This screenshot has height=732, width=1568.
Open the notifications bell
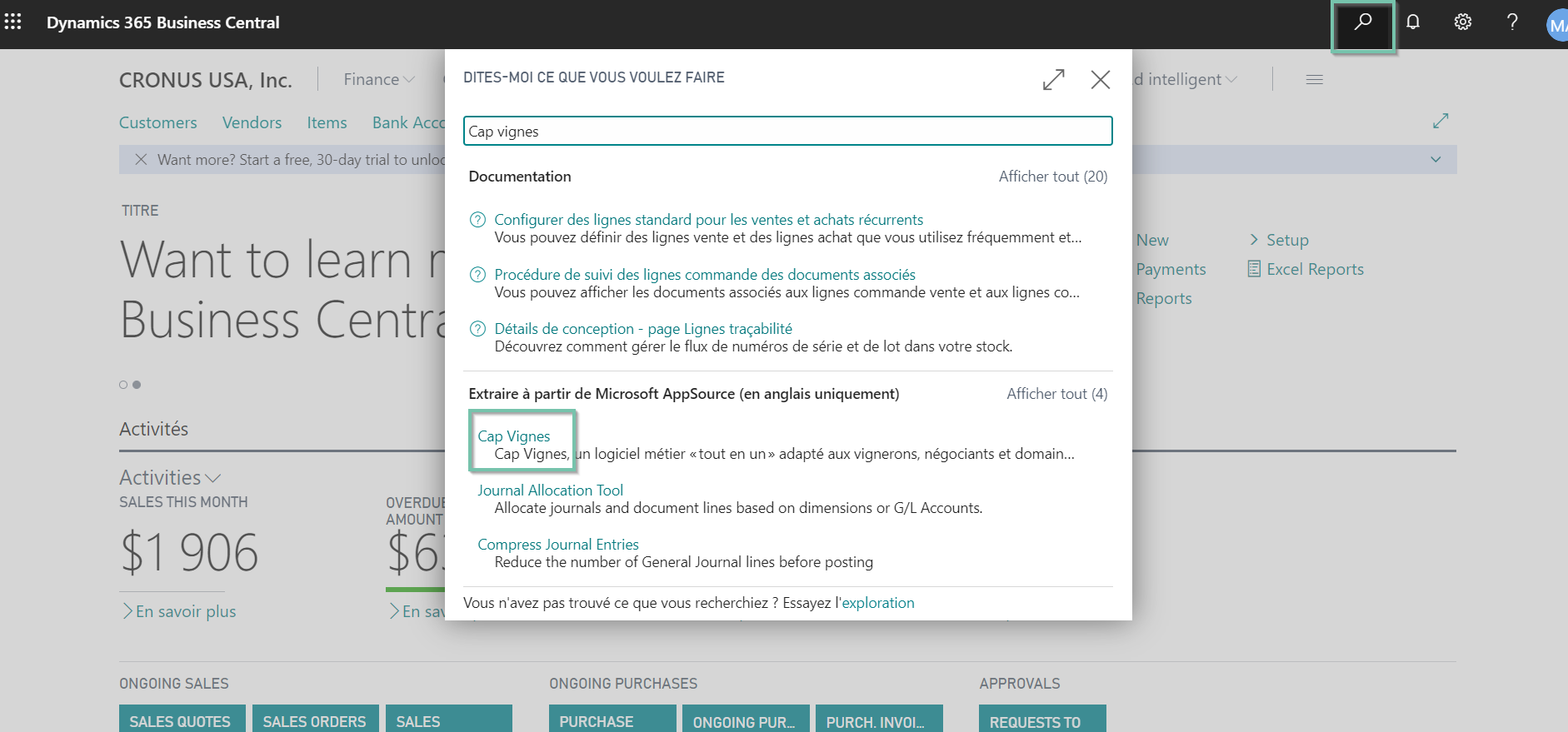(x=1413, y=22)
